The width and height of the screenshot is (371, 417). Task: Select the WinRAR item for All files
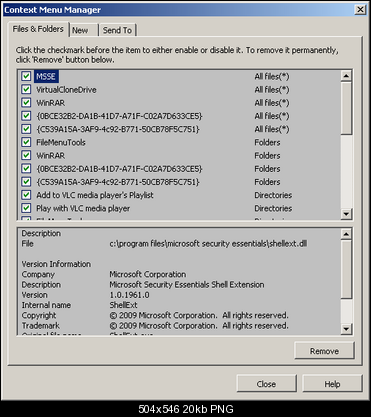point(51,103)
